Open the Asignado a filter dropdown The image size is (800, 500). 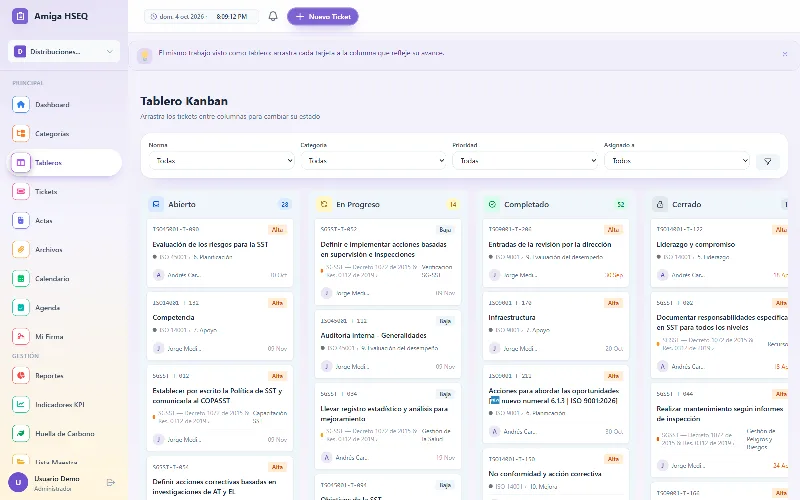(677, 161)
